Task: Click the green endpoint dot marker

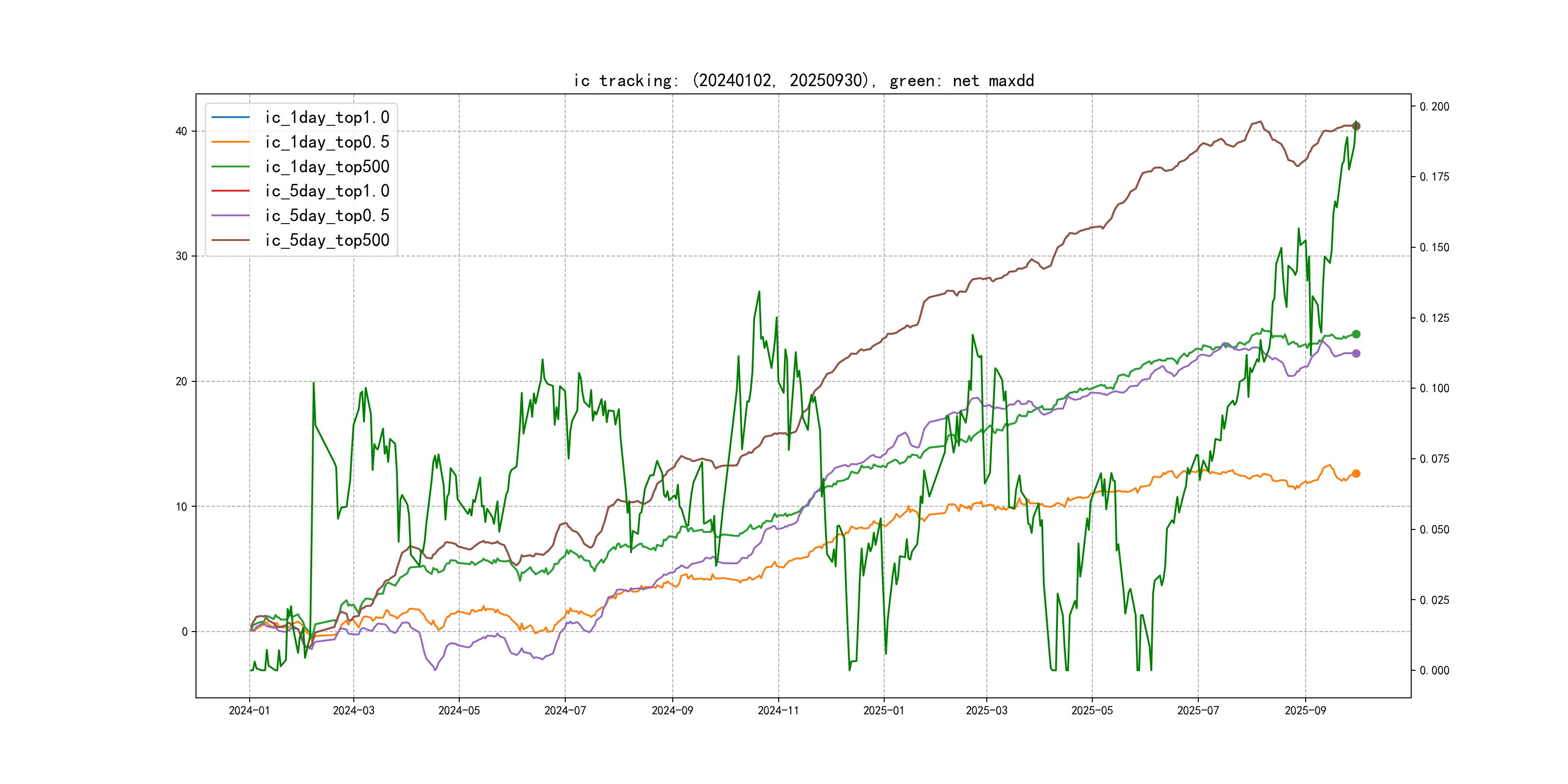Action: coord(1356,334)
